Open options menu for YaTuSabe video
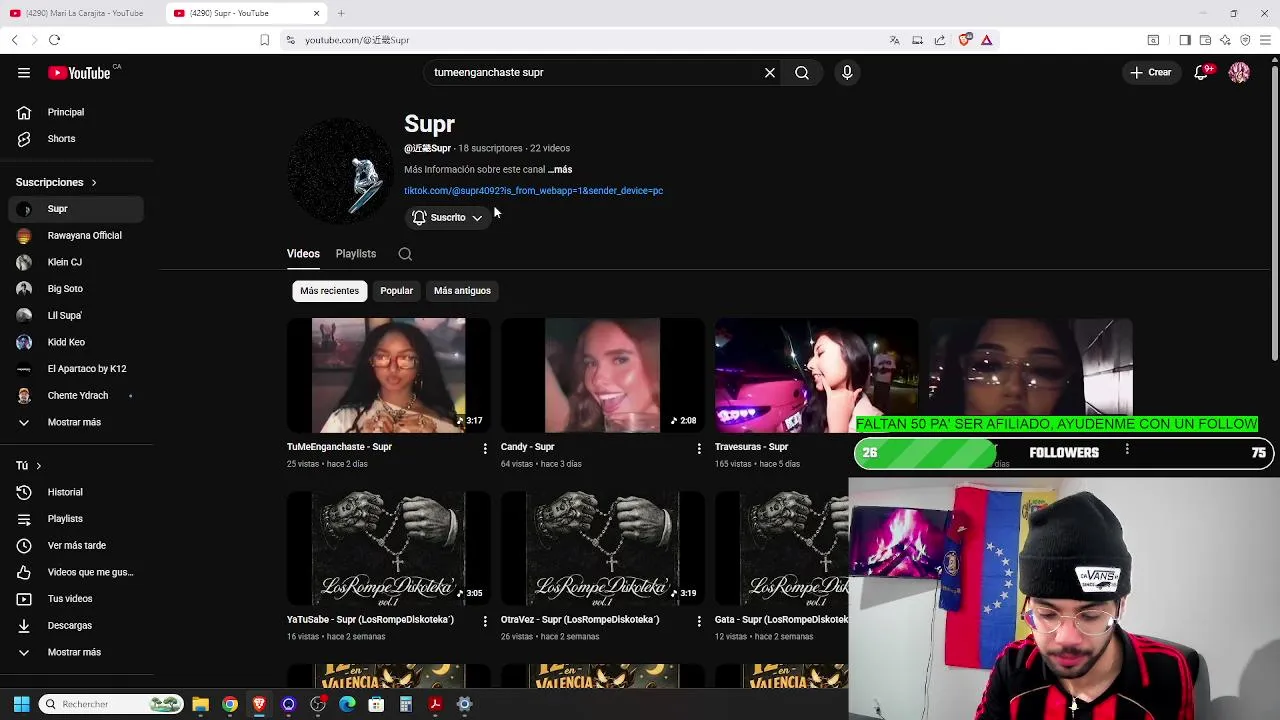Viewport: 1280px width, 720px height. pyautogui.click(x=485, y=621)
